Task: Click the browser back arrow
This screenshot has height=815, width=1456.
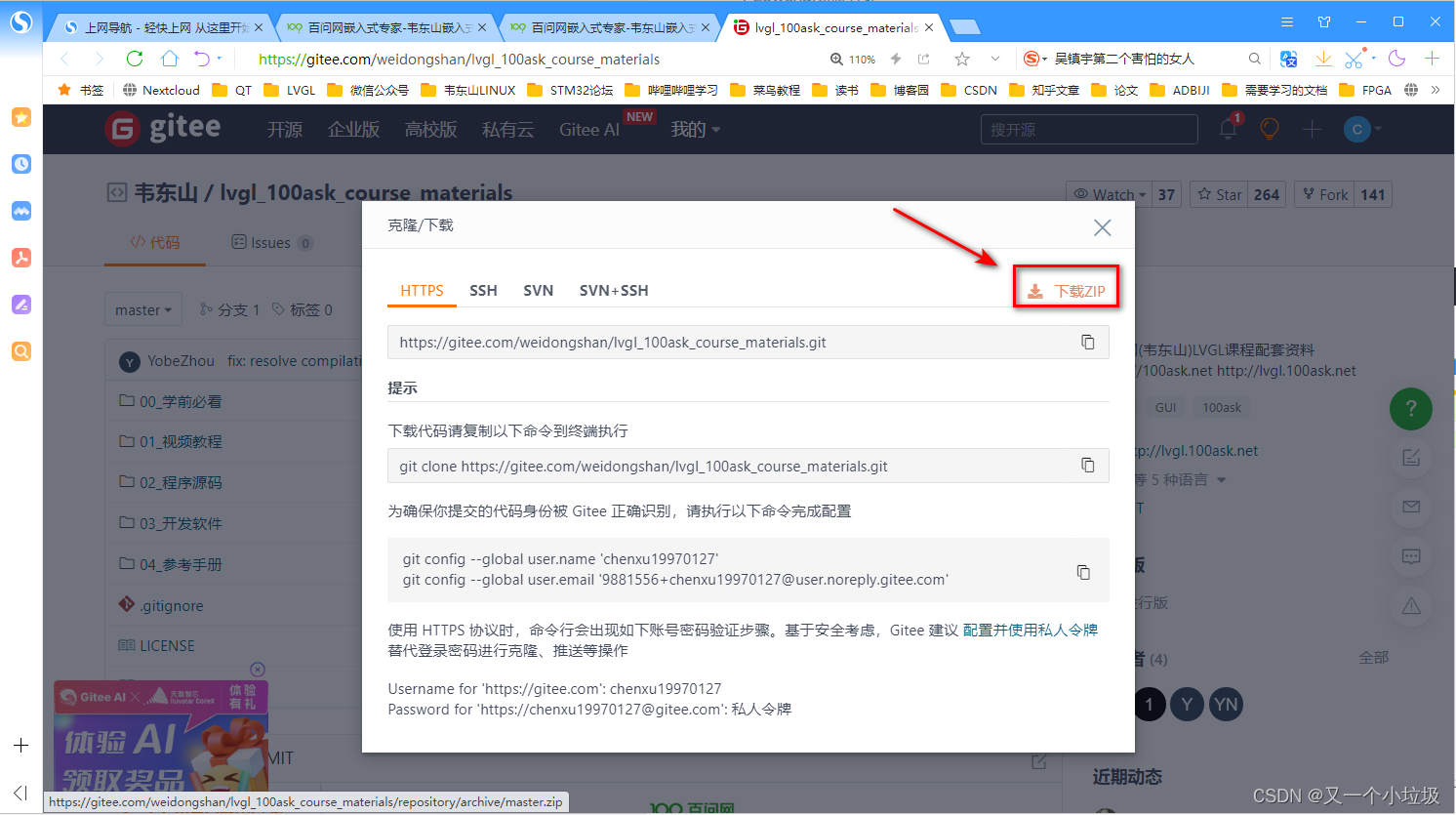Action: (65, 59)
